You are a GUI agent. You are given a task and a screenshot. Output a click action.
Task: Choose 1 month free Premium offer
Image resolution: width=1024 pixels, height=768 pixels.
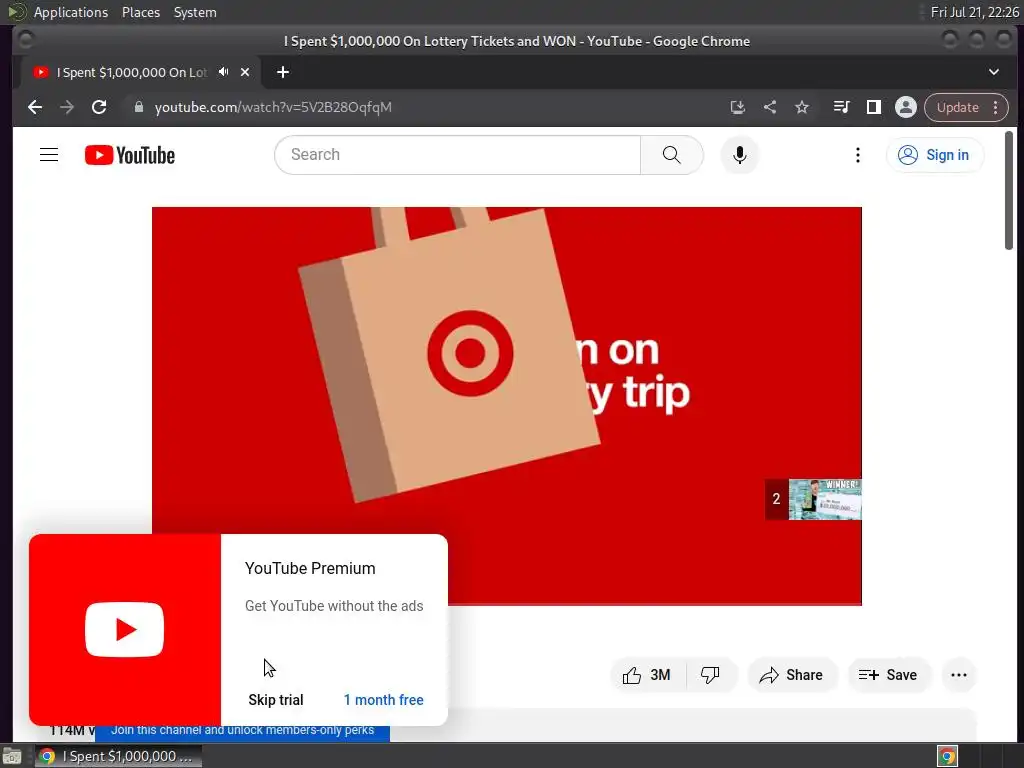pyautogui.click(x=383, y=699)
